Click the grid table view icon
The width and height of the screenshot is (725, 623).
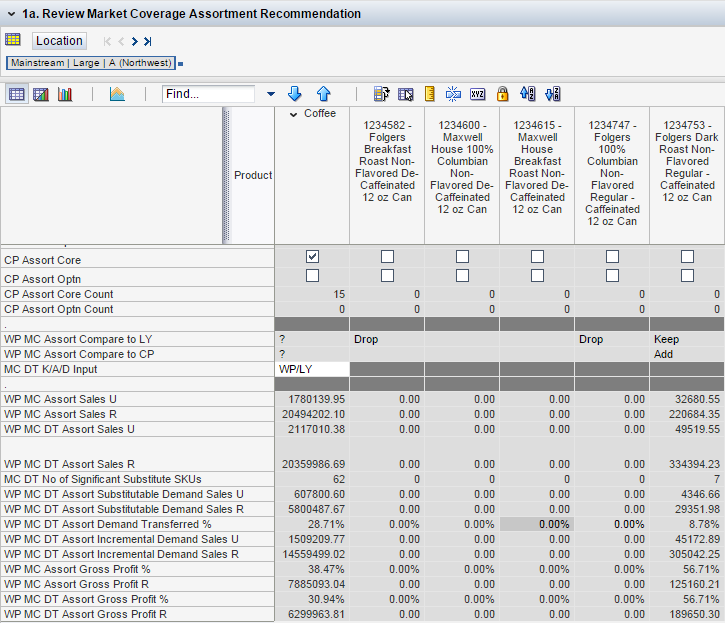pos(17,94)
